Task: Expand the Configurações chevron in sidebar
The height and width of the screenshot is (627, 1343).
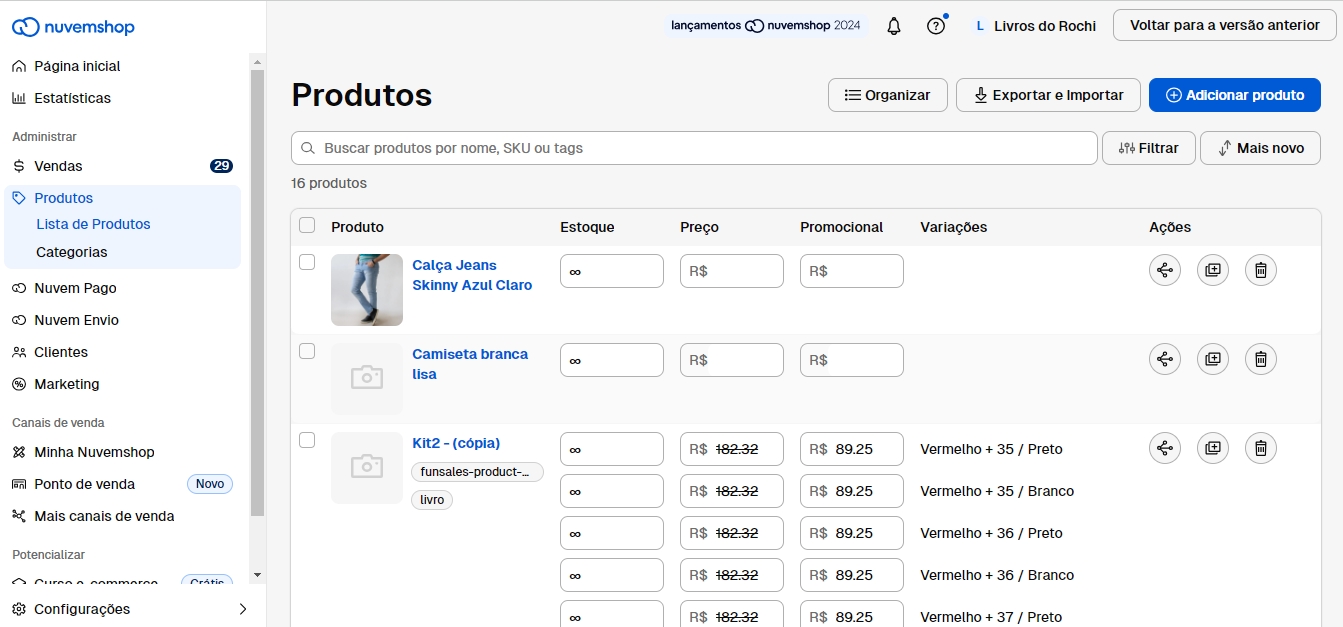Action: 242,609
